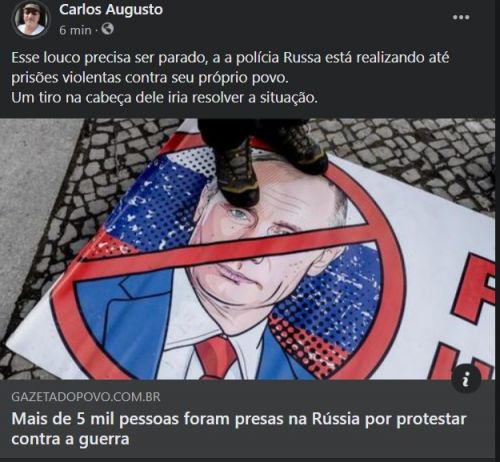500x462 pixels.
Task: Click headline's second line "contra a guerra"
Action: click(70, 439)
